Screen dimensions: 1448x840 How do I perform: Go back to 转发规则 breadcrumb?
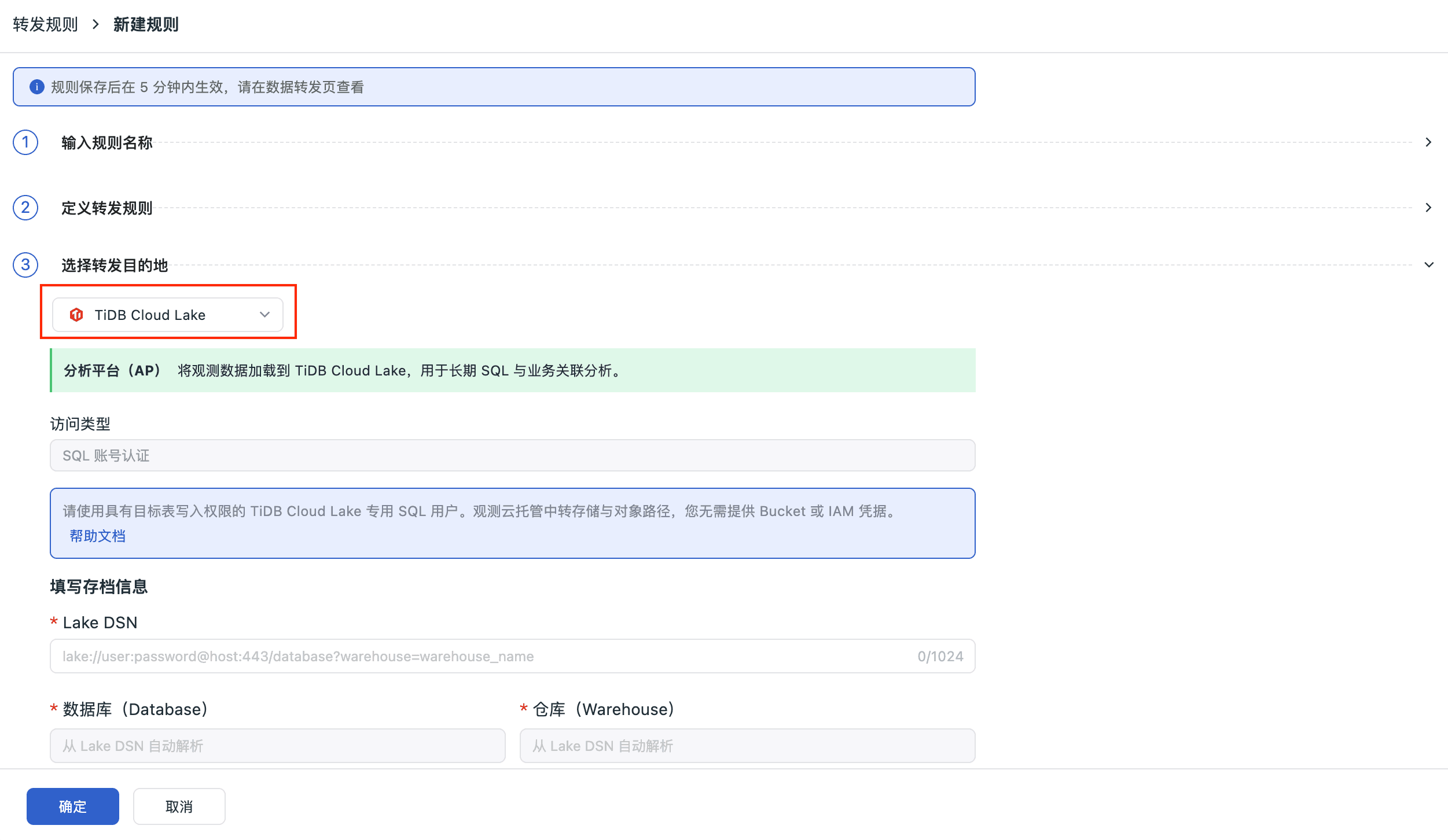click(45, 24)
